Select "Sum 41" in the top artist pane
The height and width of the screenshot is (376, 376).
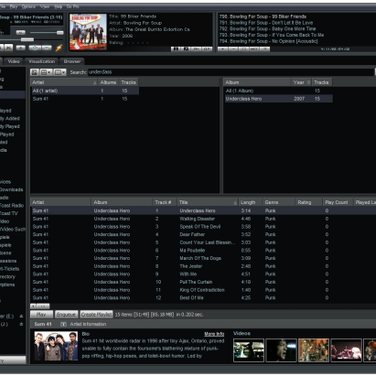tap(85, 99)
